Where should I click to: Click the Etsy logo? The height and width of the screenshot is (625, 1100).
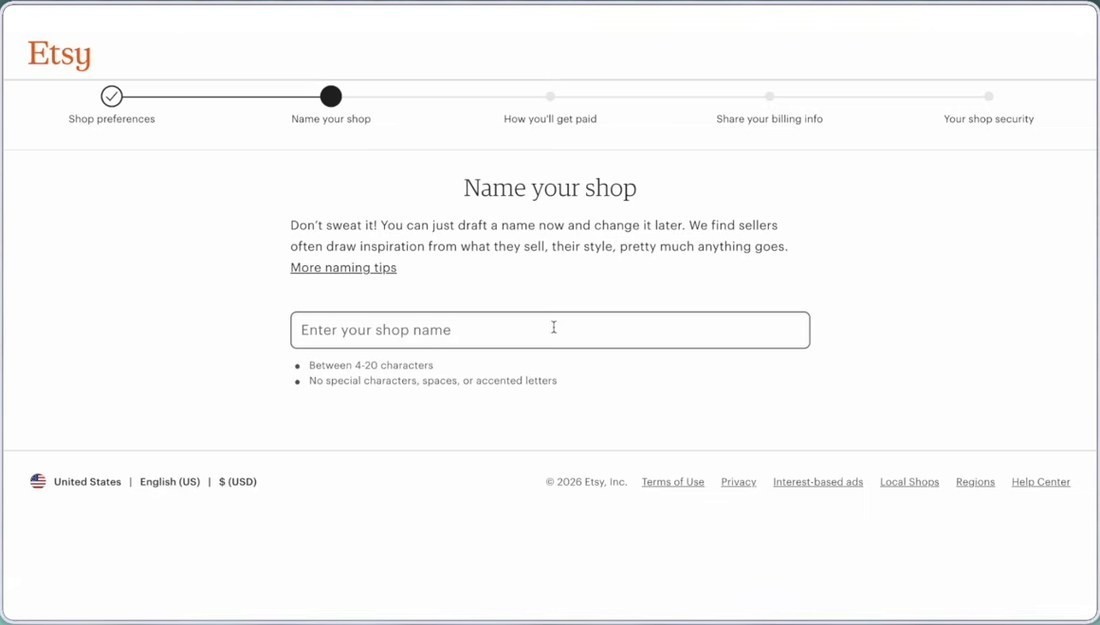[60, 55]
